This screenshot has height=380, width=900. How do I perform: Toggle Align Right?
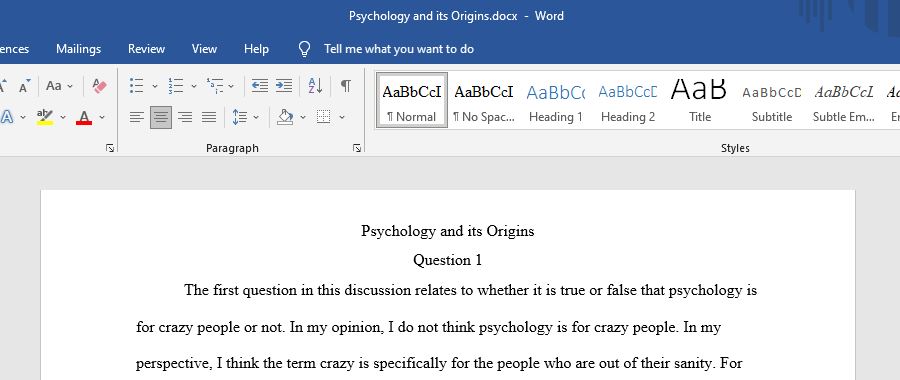(x=185, y=117)
